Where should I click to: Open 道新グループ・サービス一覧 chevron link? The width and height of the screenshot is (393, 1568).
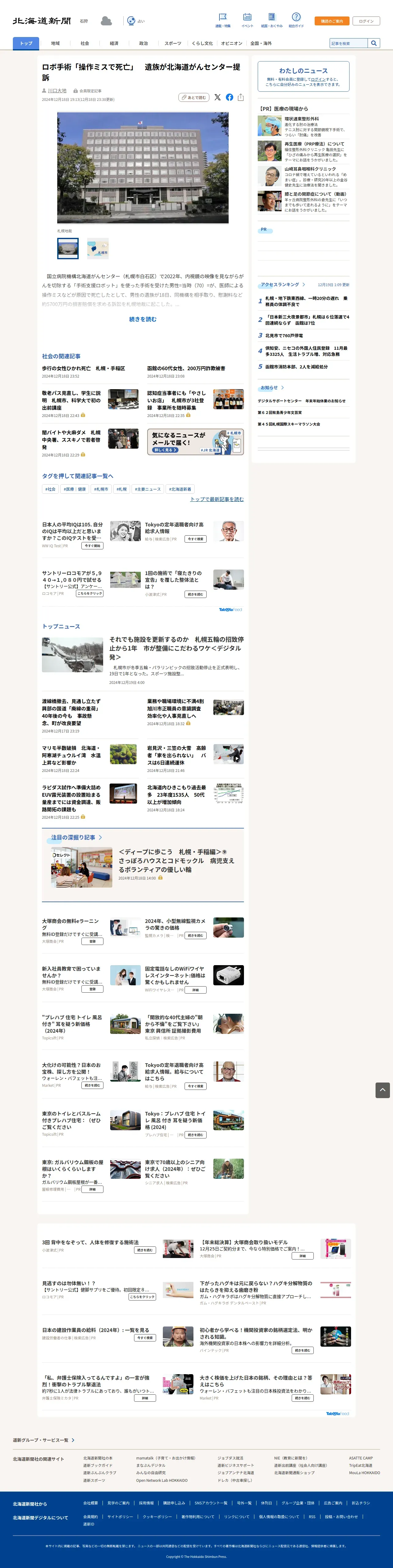[73, 1440]
